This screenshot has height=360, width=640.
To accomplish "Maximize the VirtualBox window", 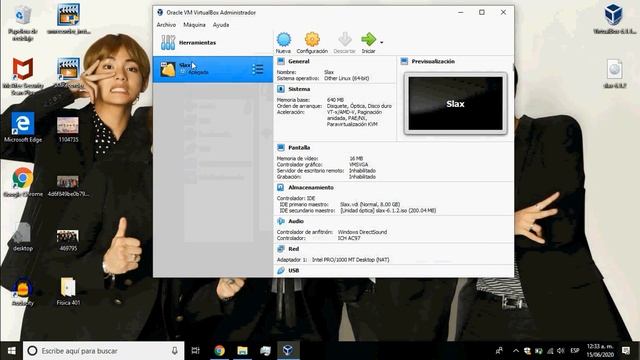I will click(482, 12).
